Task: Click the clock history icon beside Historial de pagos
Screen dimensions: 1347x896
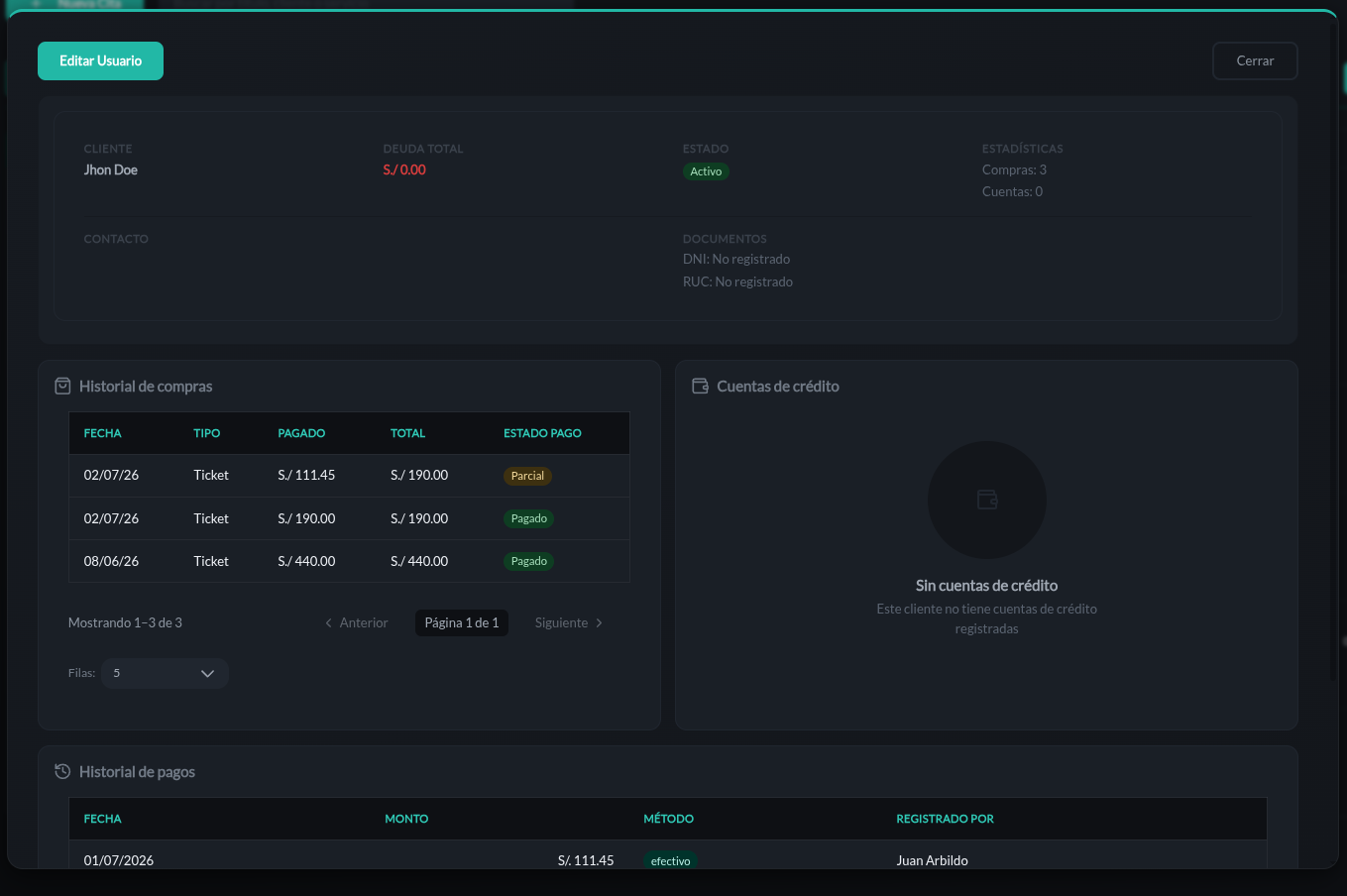Action: point(62,771)
